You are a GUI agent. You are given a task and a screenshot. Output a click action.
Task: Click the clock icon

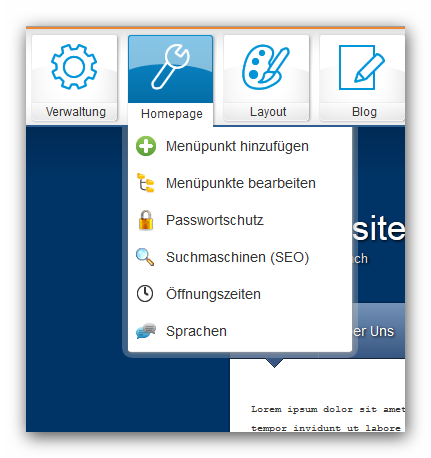[145, 294]
